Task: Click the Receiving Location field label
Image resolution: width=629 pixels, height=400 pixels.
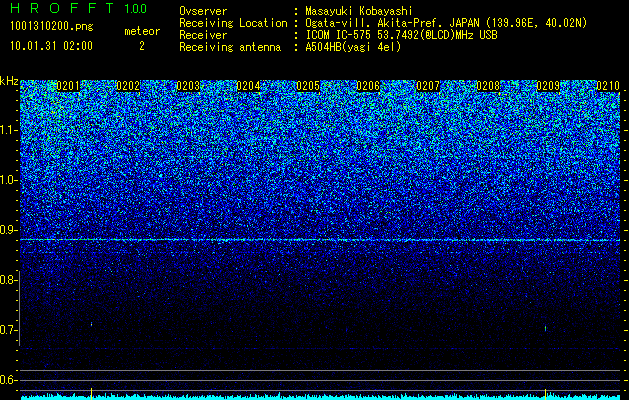Action: [233, 23]
